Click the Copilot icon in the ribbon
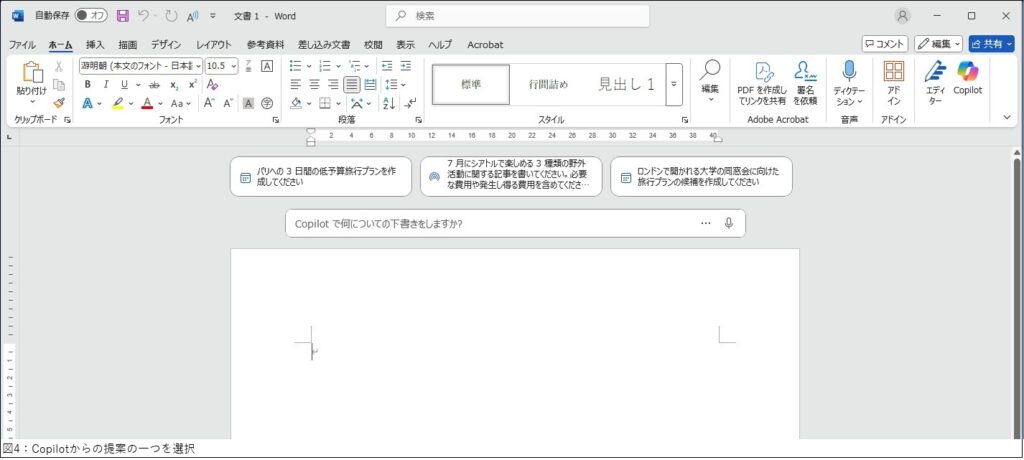 [x=967, y=73]
